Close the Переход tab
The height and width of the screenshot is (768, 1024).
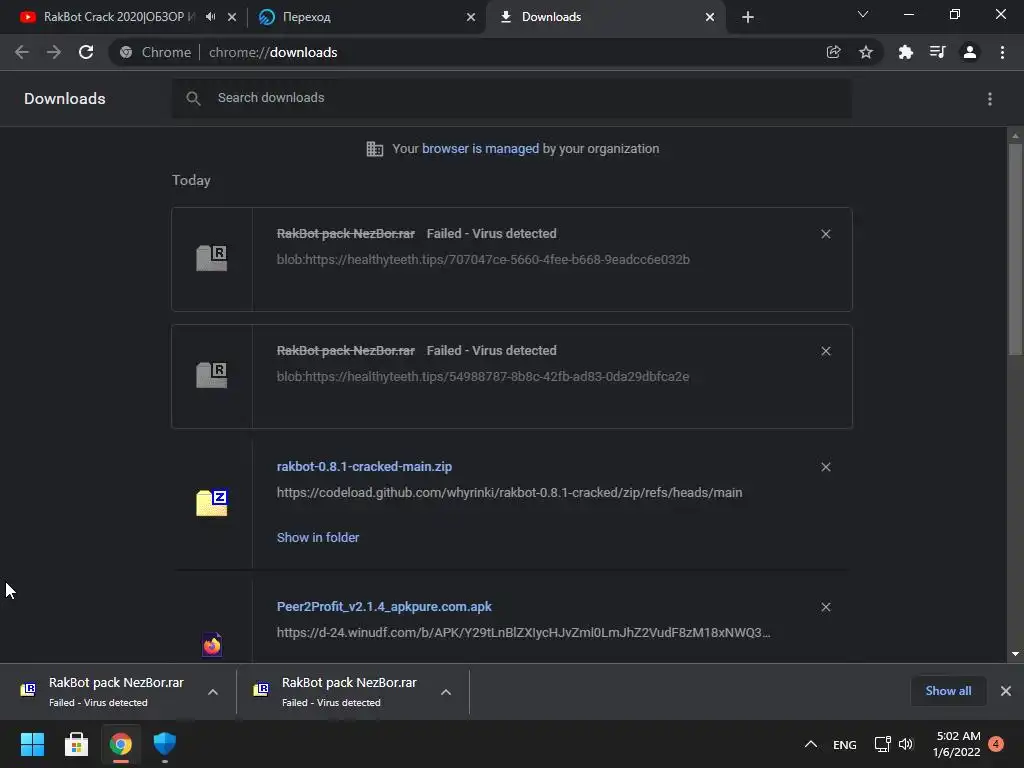pyautogui.click(x=471, y=17)
